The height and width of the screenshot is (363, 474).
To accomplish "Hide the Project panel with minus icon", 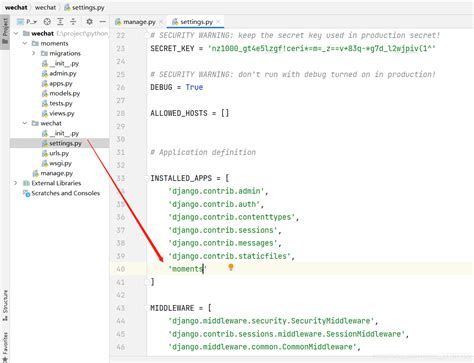I will 103,22.
